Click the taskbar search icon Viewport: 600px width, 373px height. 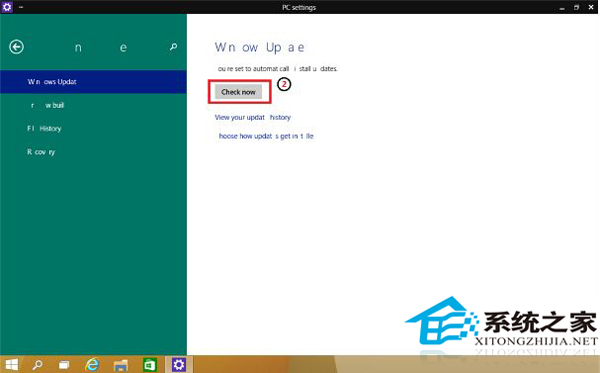pyautogui.click(x=38, y=365)
